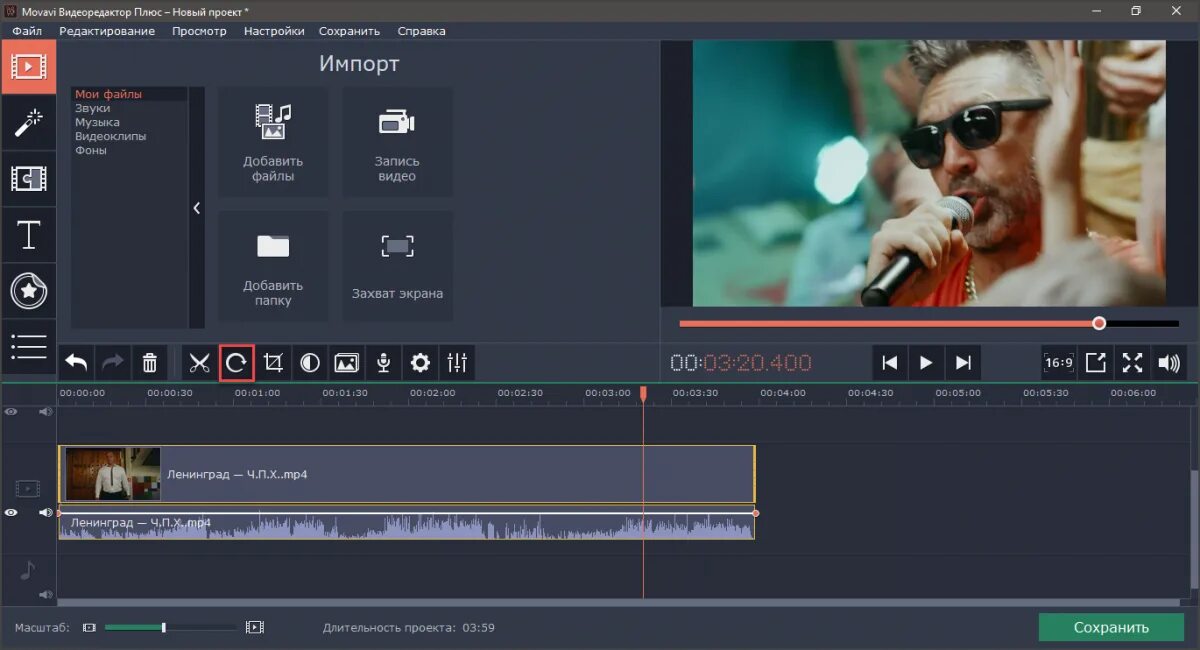Open the Просмотр menu
Viewport: 1200px width, 650px height.
[199, 31]
